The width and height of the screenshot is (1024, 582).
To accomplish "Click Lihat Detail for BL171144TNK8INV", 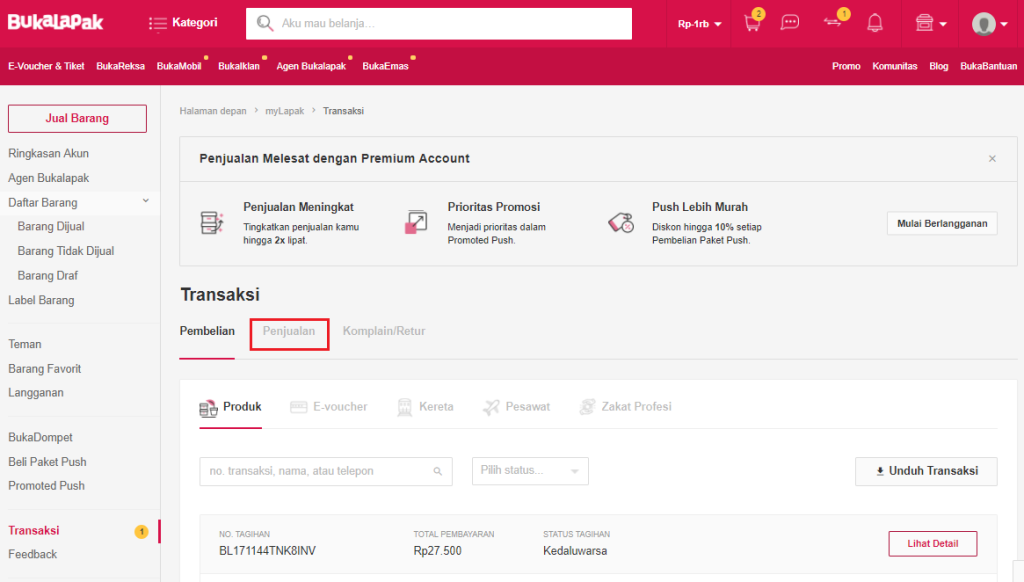I will point(933,543).
